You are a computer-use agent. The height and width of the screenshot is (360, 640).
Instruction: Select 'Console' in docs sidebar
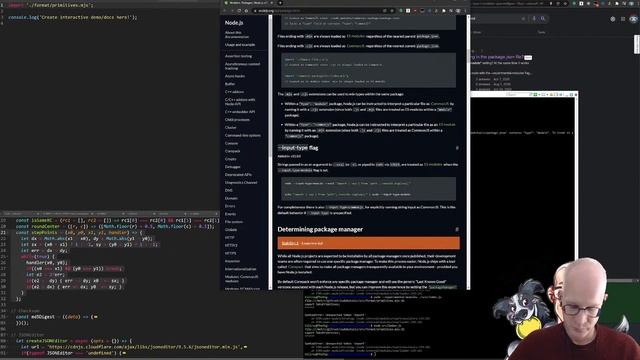[231, 143]
